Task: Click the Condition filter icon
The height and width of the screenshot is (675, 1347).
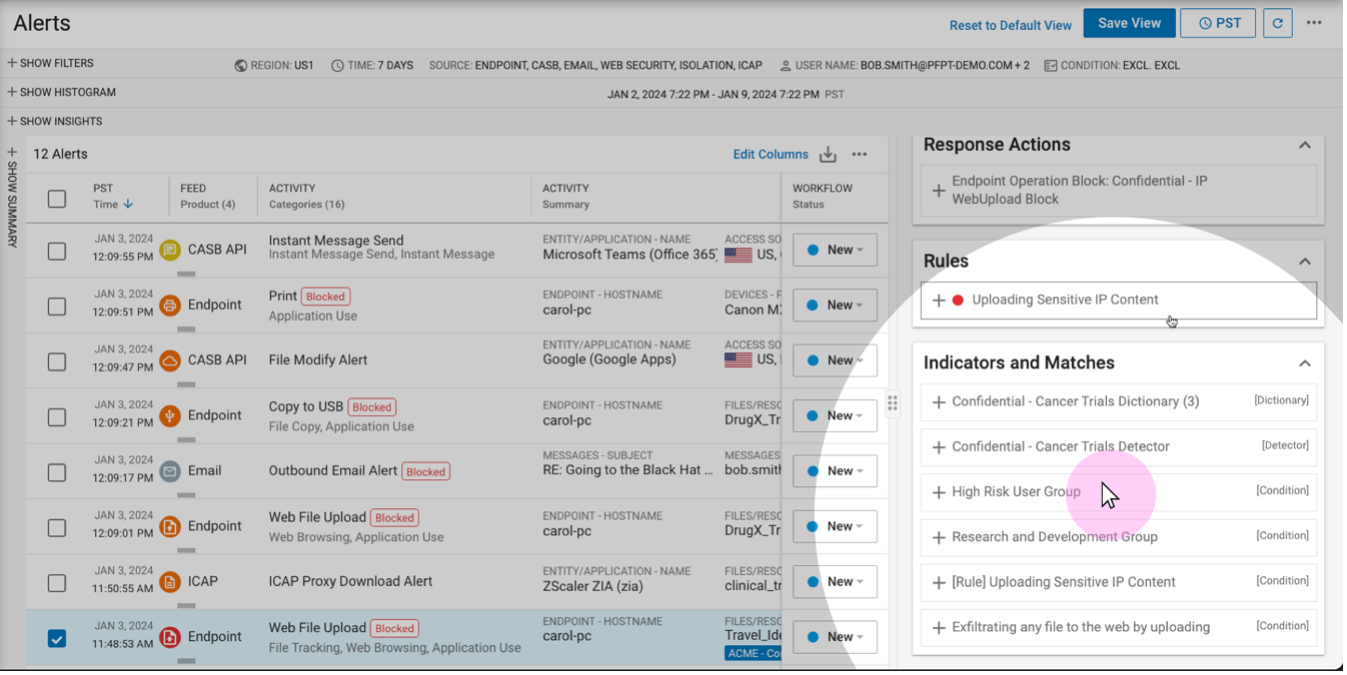Action: coord(1050,66)
